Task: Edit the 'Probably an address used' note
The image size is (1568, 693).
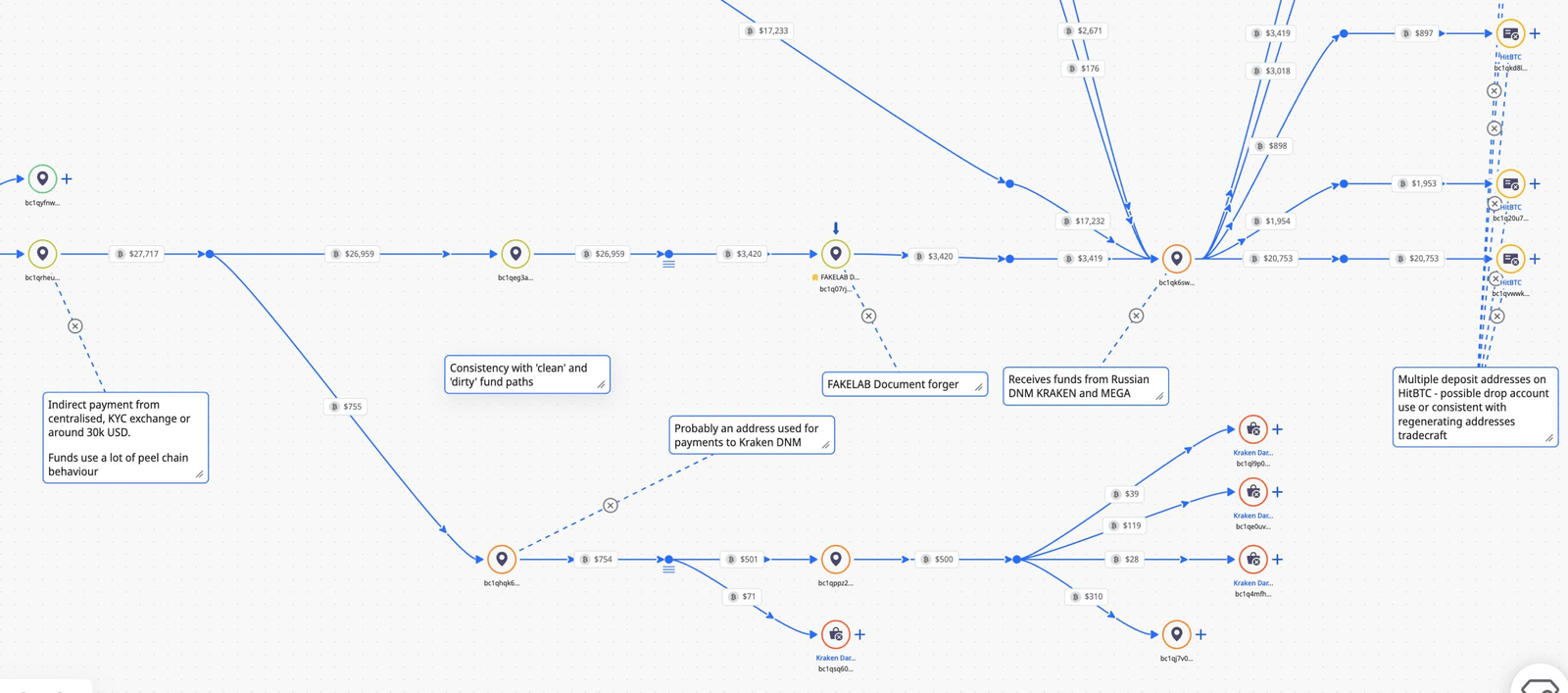Action: pyautogui.click(x=752, y=435)
